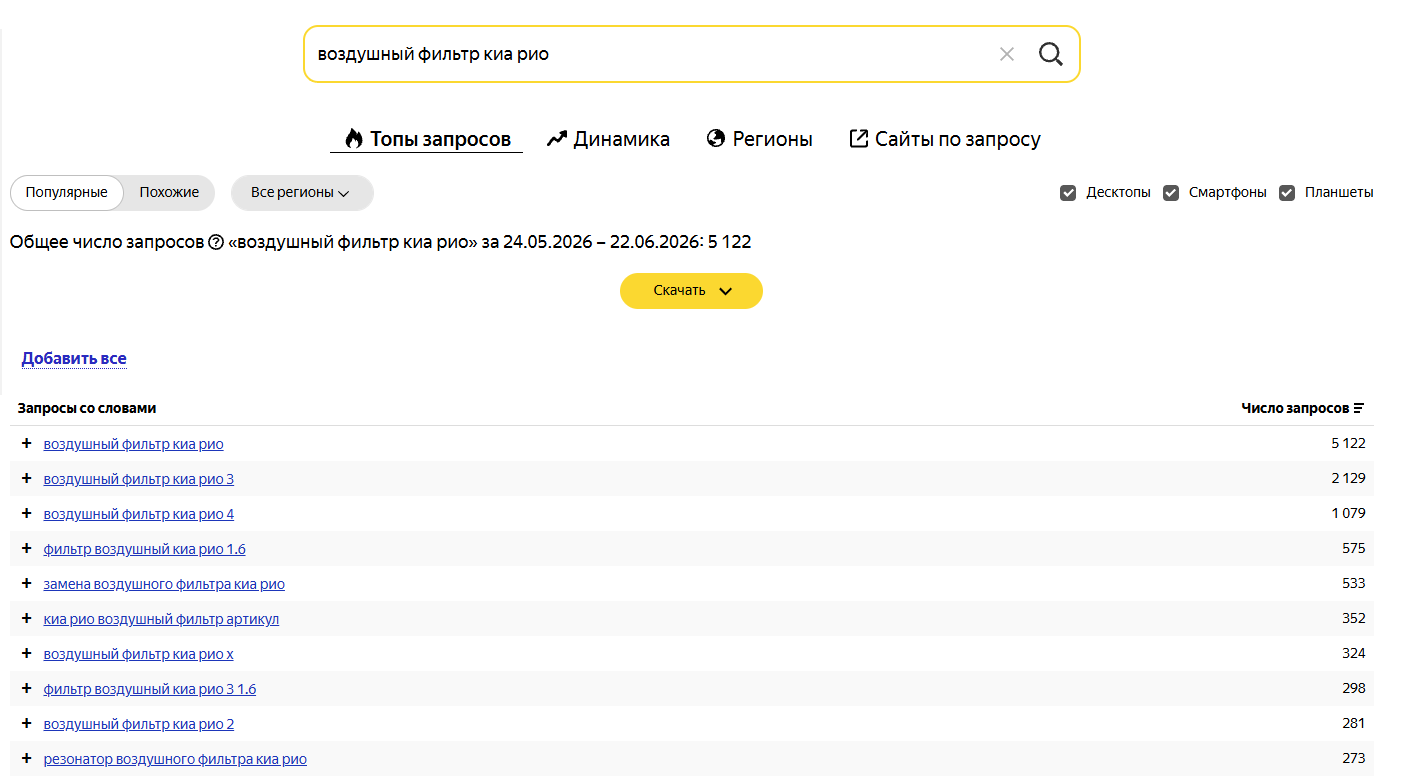Viewport: 1411px width, 777px height.
Task: Click the count value 575
Action: [1354, 548]
